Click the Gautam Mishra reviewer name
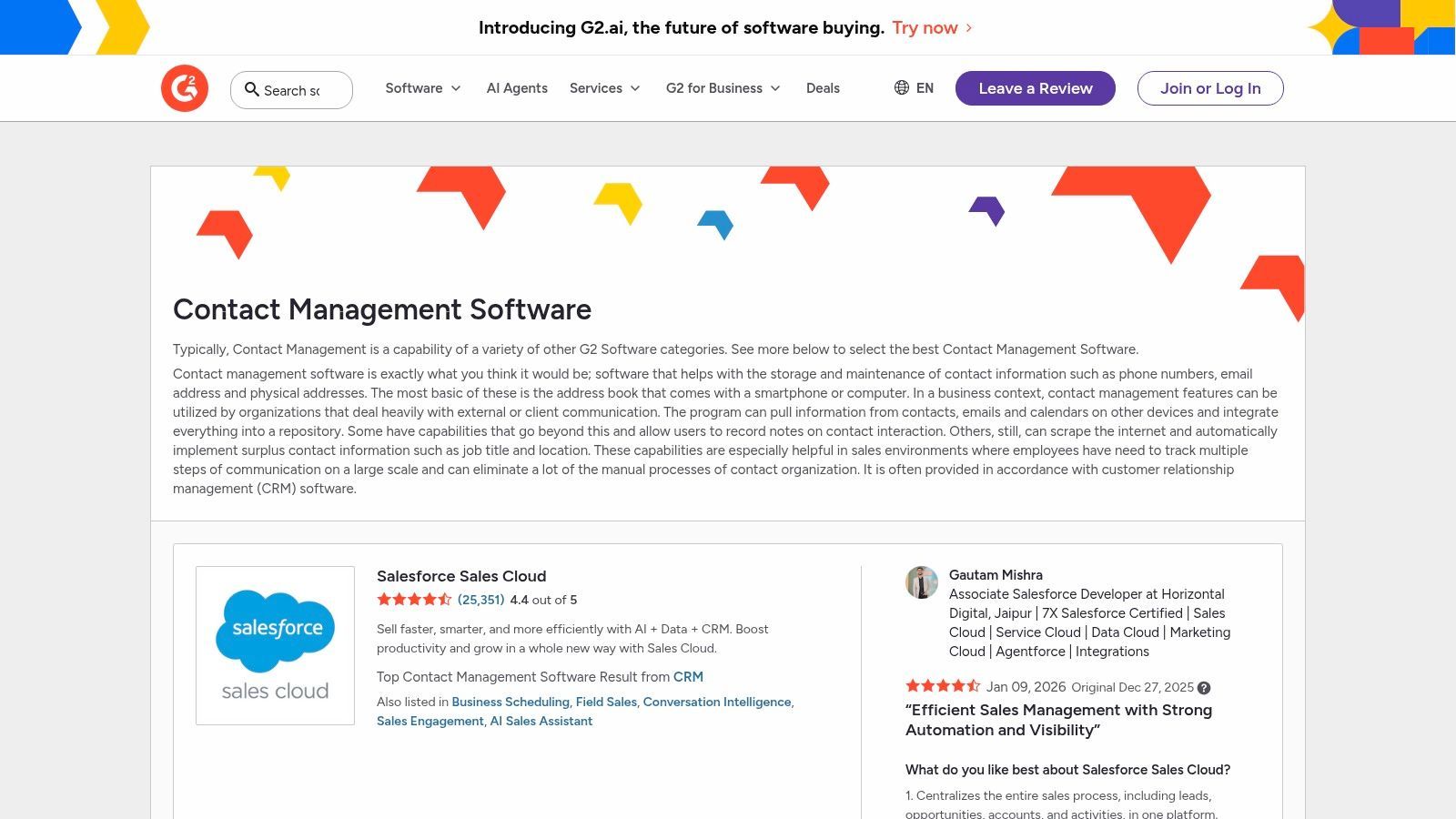Viewport: 1456px width, 819px height. click(x=996, y=575)
